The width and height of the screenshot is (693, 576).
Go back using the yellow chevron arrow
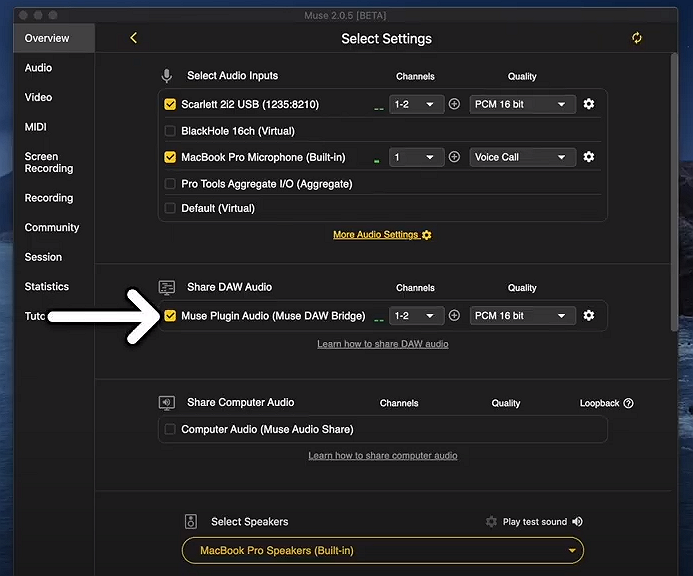click(x=133, y=38)
